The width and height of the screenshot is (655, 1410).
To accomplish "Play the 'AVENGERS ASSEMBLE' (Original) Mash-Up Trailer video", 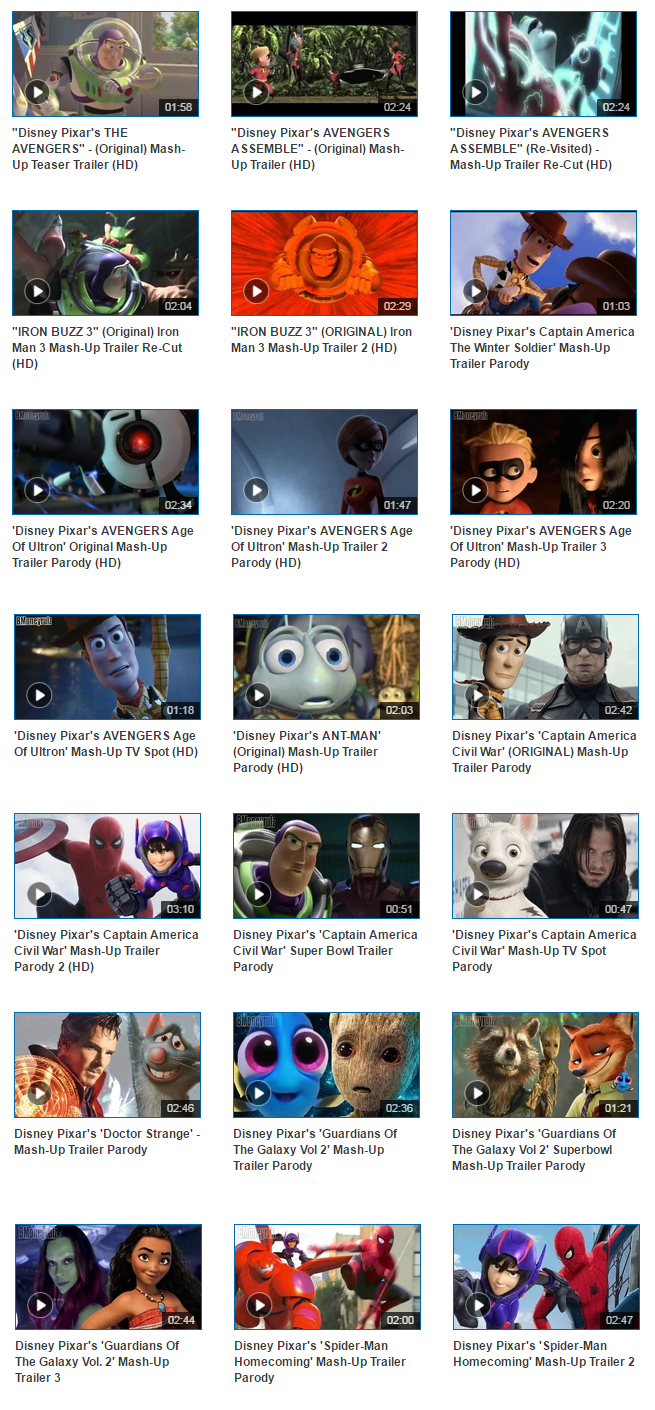I will pos(324,64).
